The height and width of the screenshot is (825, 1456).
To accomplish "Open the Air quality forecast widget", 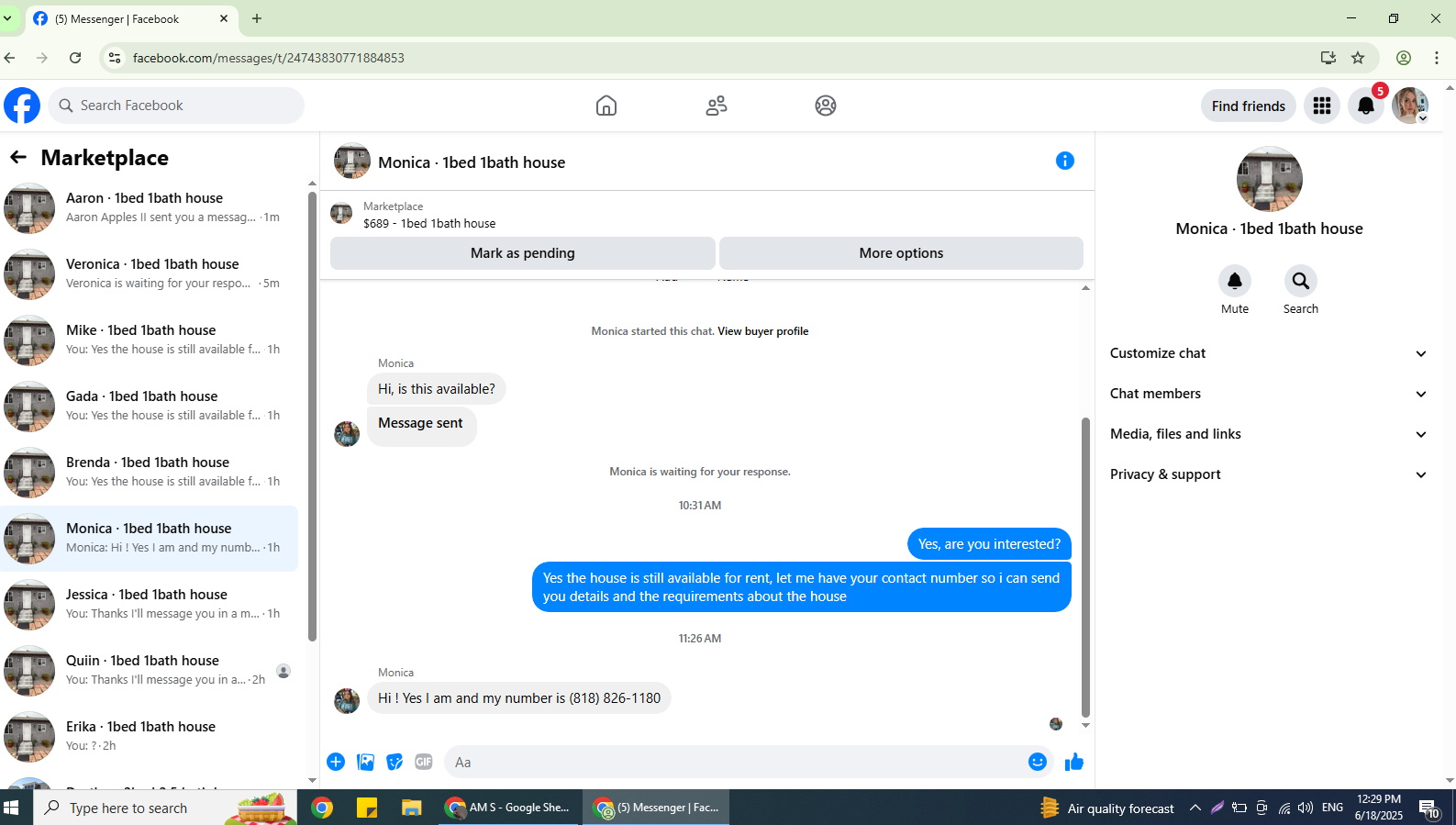I will 1107,808.
